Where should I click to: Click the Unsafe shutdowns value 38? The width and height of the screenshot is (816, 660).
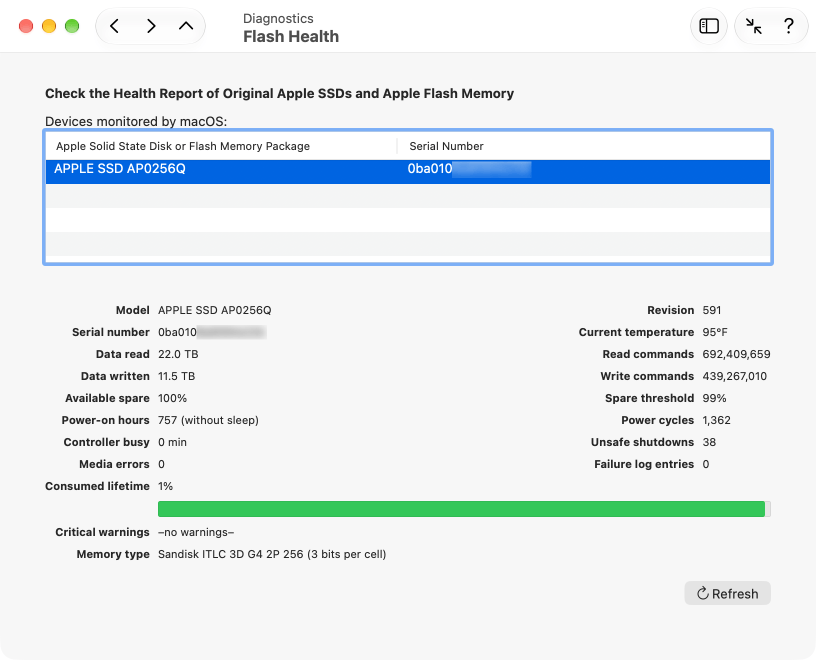pyautogui.click(x=709, y=442)
